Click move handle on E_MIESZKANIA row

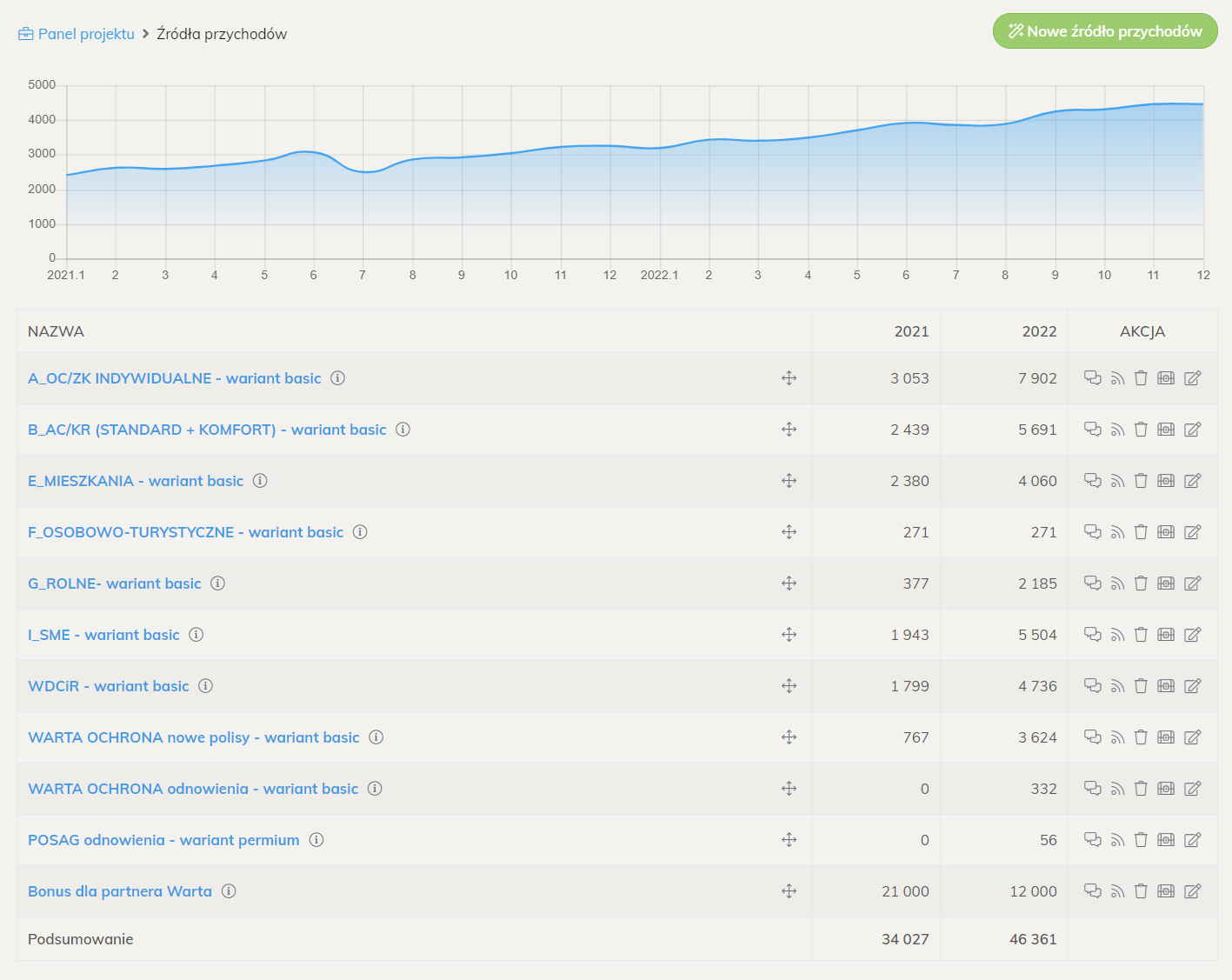[789, 481]
